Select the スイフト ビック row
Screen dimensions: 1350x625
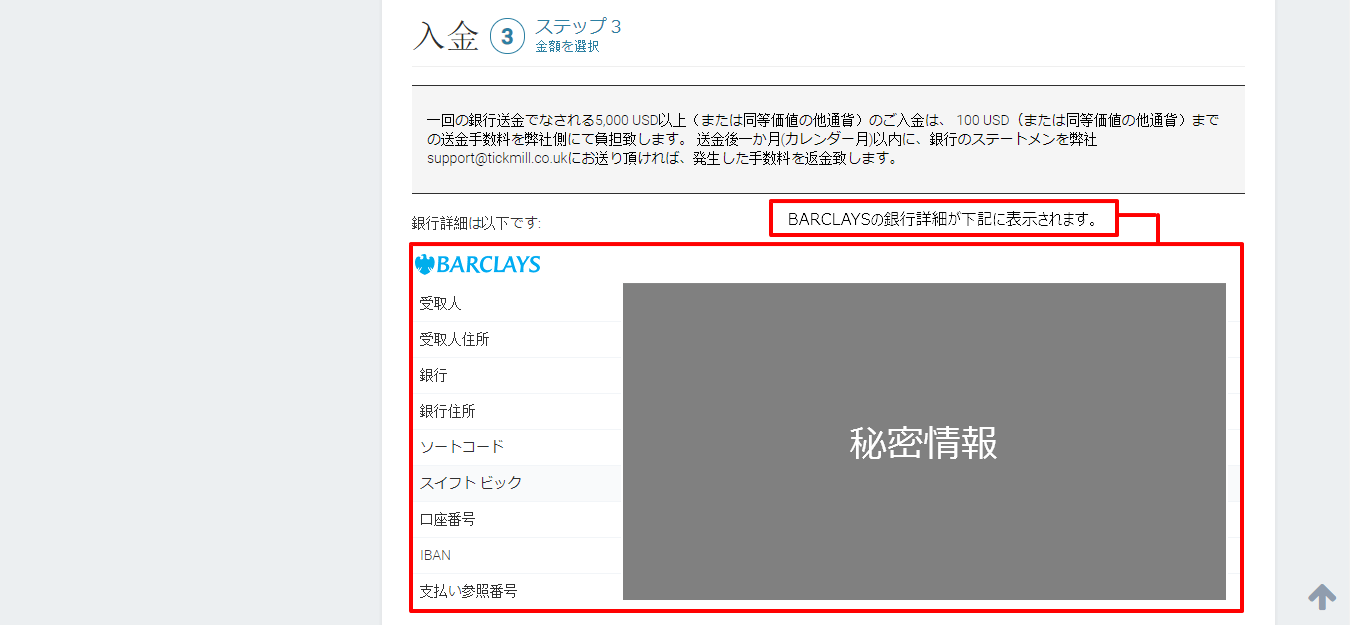coord(471,483)
